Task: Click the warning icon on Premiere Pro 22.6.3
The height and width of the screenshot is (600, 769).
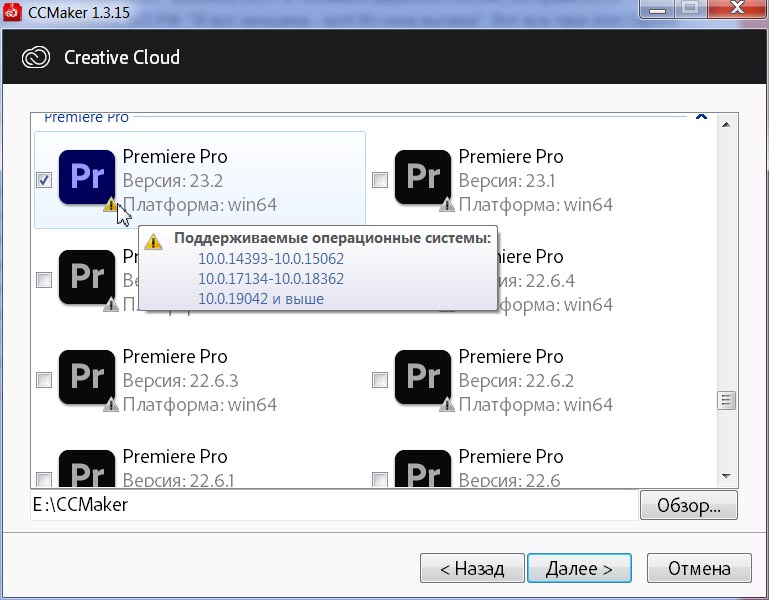Action: [111, 404]
